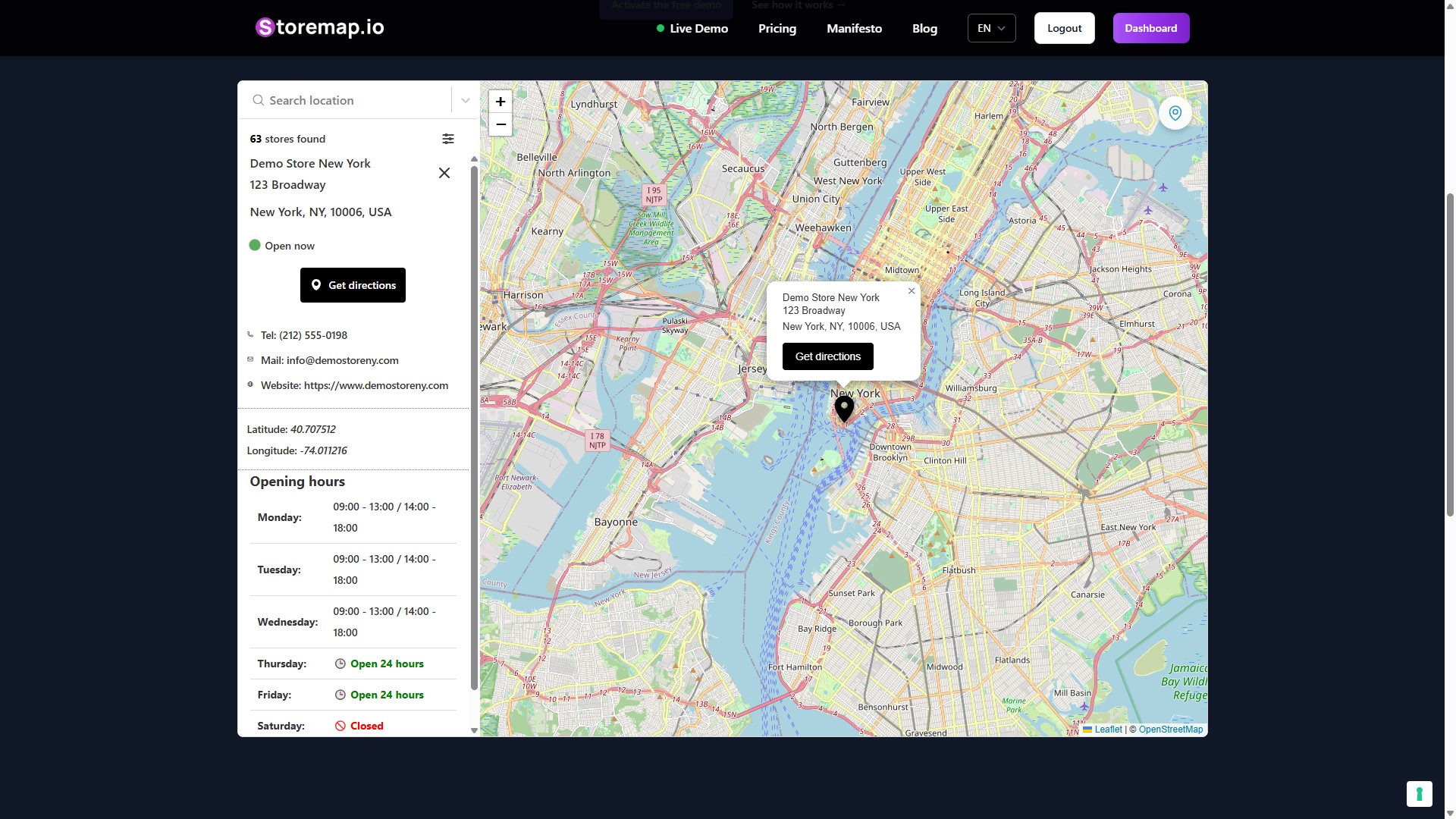Click Get directions in the sidebar
Viewport: 1456px width, 819px height.
(x=353, y=285)
